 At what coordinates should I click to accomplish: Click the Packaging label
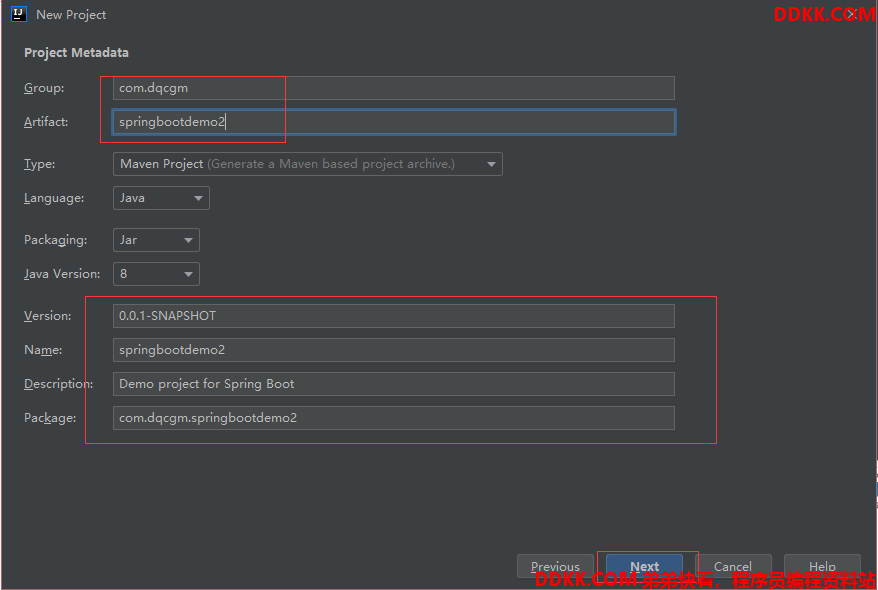(55, 240)
